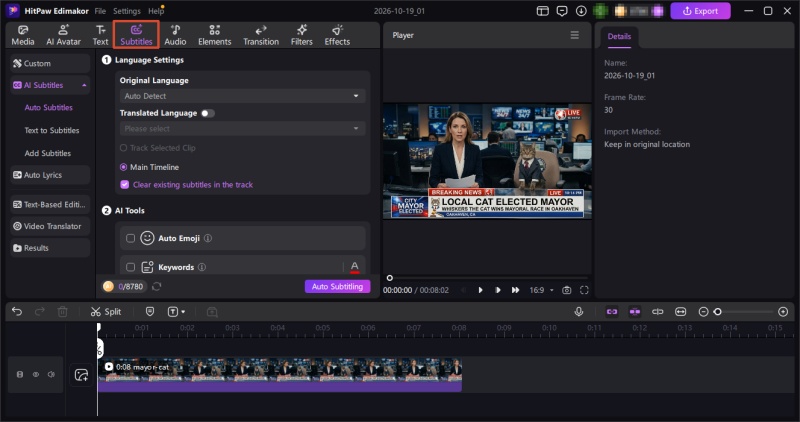The height and width of the screenshot is (422, 800).
Task: Select the mayor-cat clip on timeline
Action: pos(280,375)
